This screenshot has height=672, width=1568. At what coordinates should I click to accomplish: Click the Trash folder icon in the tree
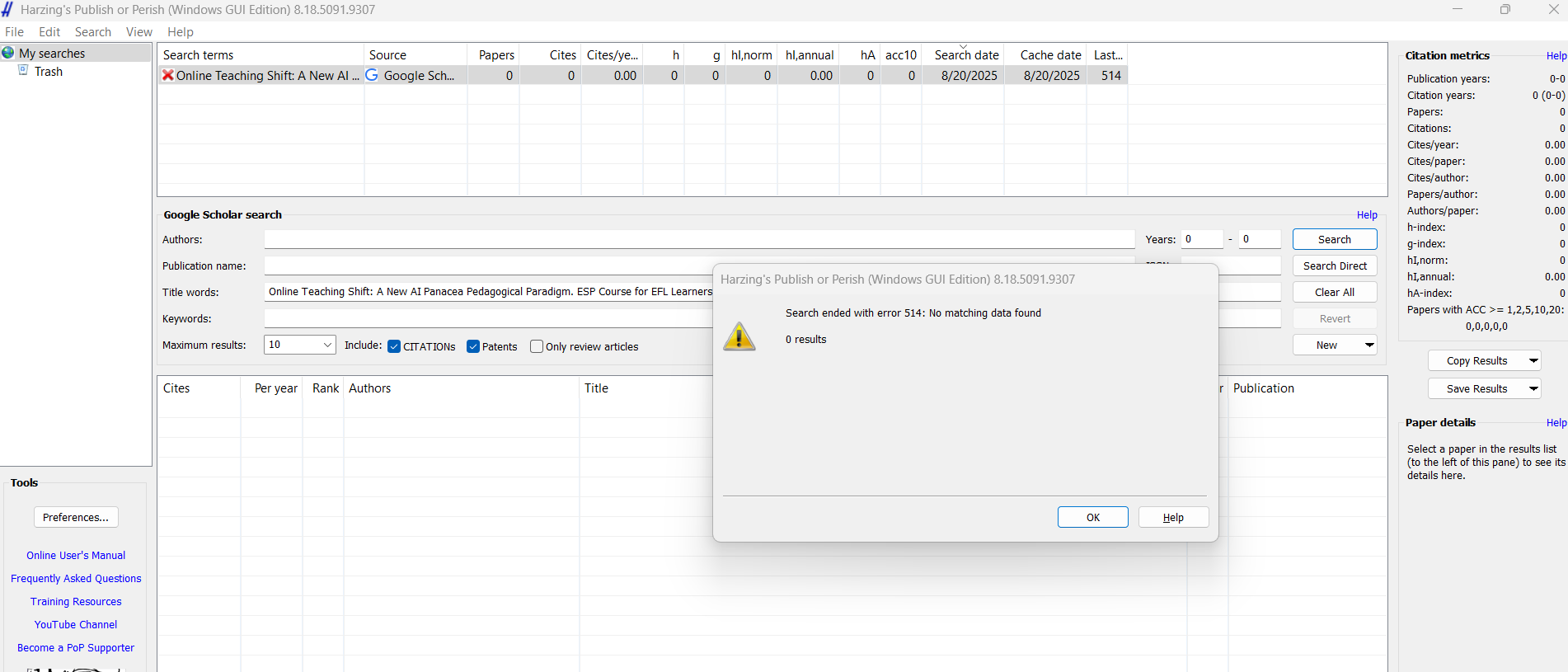[x=23, y=71]
